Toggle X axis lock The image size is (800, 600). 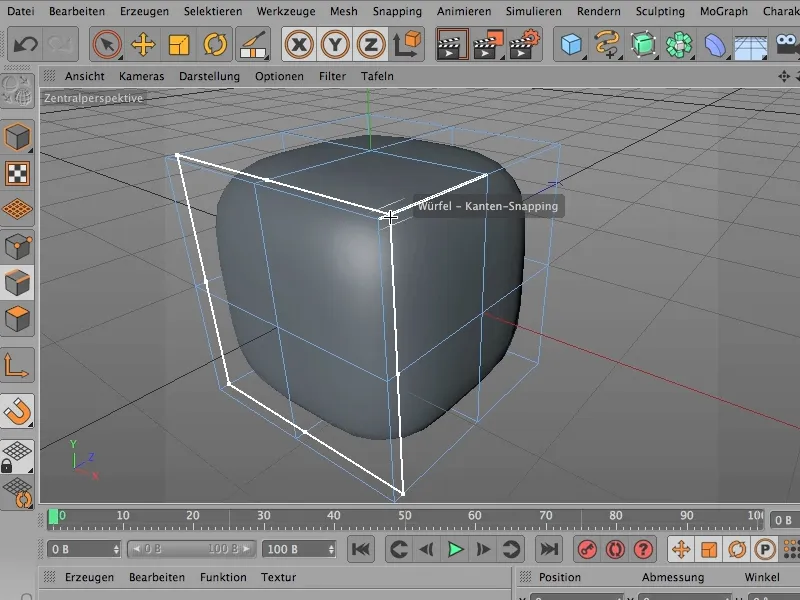pyautogui.click(x=299, y=44)
